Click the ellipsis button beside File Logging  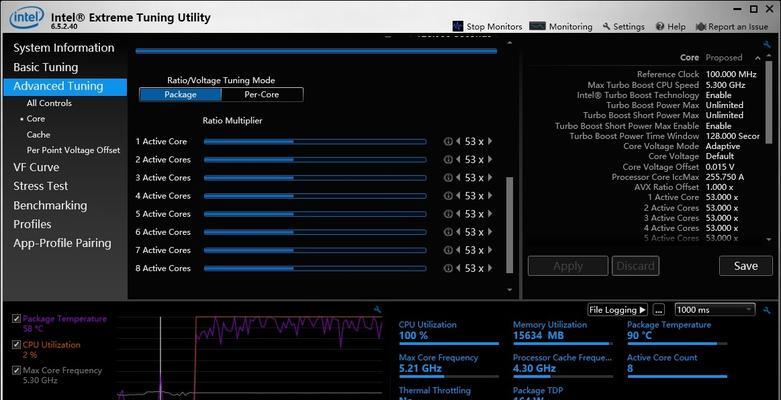(659, 310)
